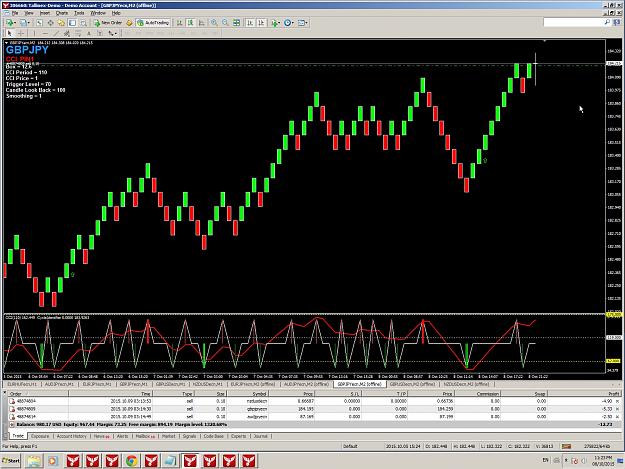Open the Insert menu
Screen dimensions: 625x469
click(x=45, y=13)
